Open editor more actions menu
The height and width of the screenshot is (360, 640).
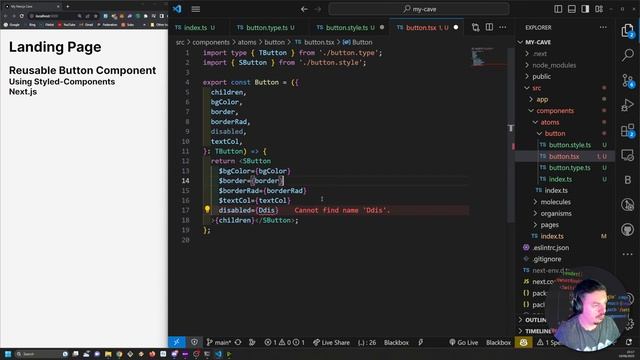point(502,27)
